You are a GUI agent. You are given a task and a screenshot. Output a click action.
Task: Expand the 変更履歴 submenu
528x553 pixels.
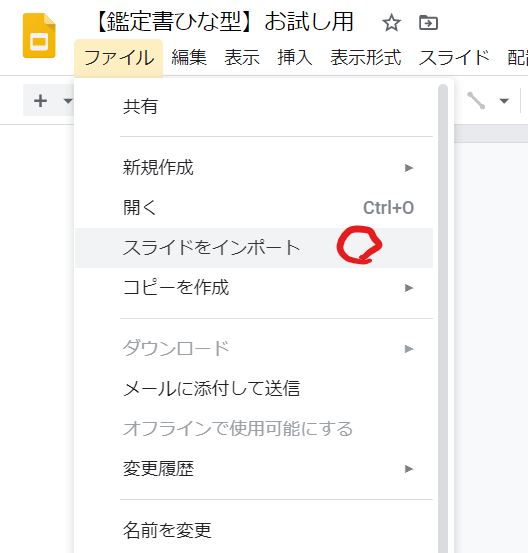pyautogui.click(x=254, y=469)
